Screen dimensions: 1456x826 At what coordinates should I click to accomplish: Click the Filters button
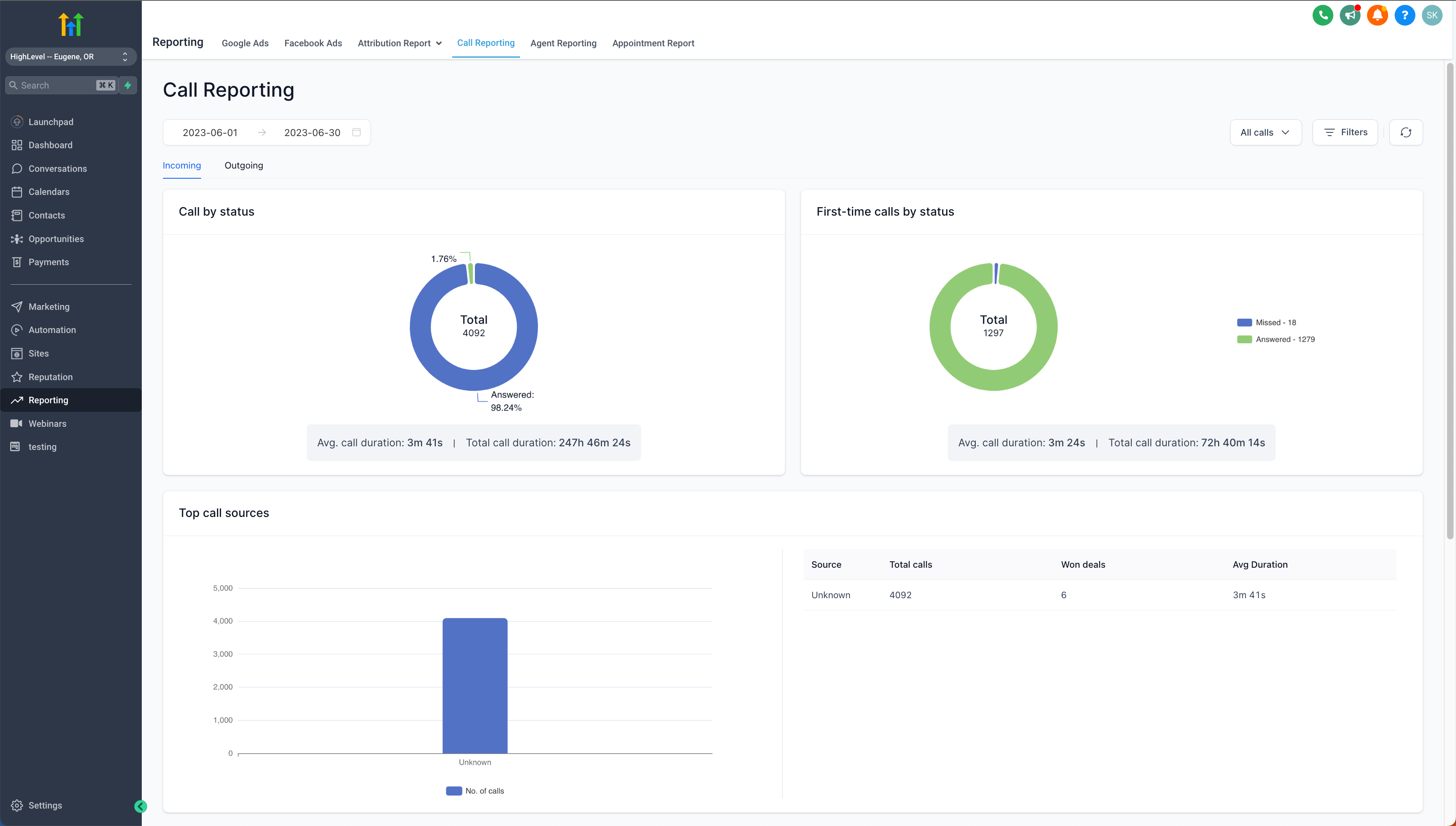[x=1345, y=132]
